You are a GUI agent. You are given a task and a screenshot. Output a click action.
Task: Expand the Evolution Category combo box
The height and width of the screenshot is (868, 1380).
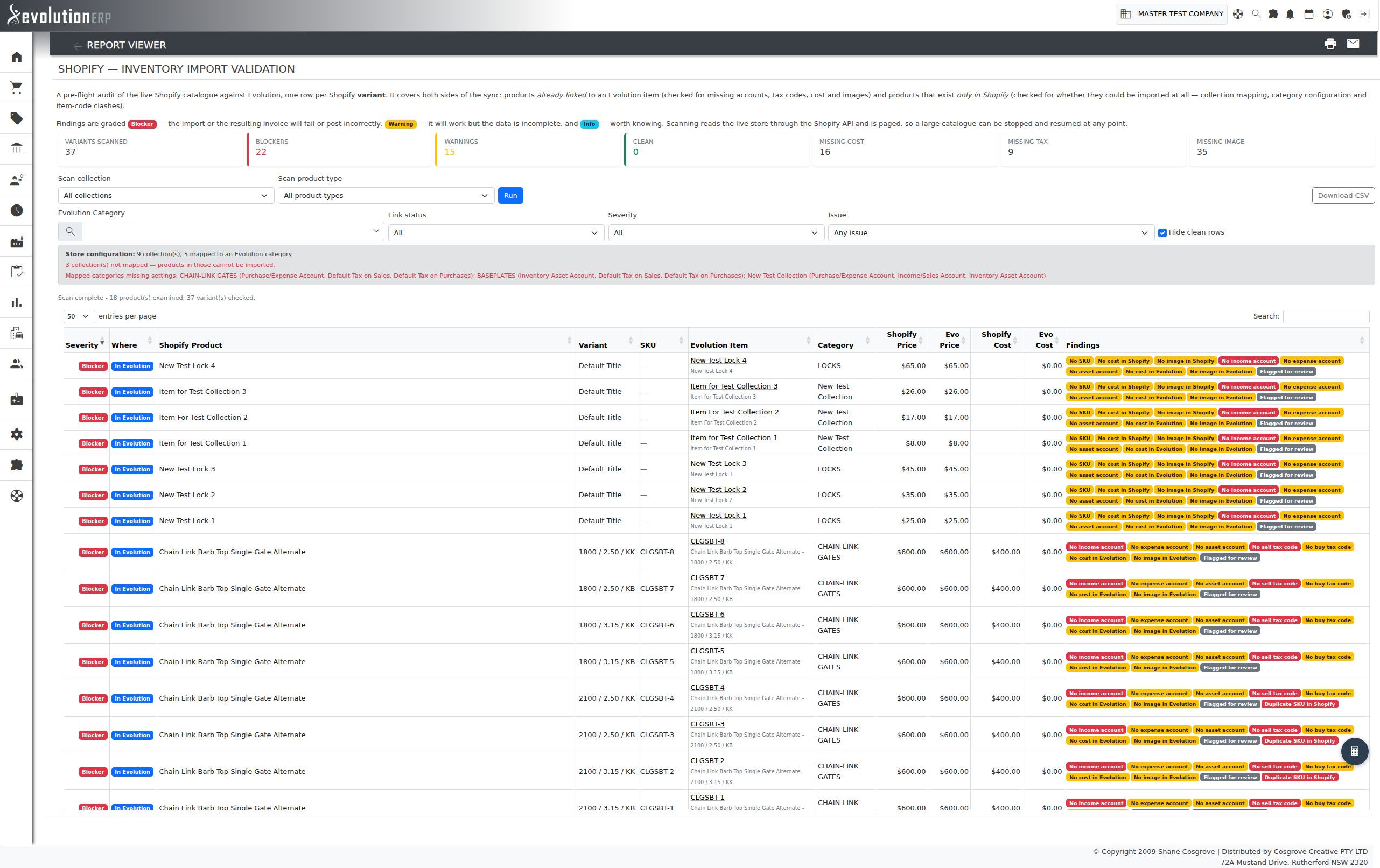coord(376,231)
